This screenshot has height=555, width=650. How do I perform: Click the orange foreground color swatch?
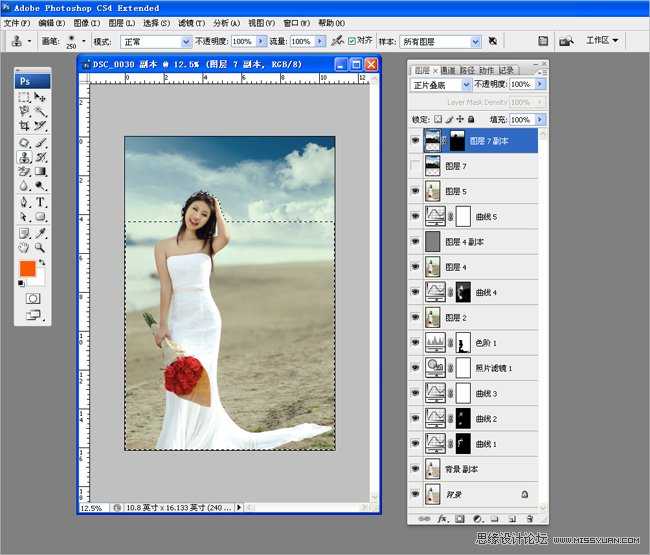[28, 269]
